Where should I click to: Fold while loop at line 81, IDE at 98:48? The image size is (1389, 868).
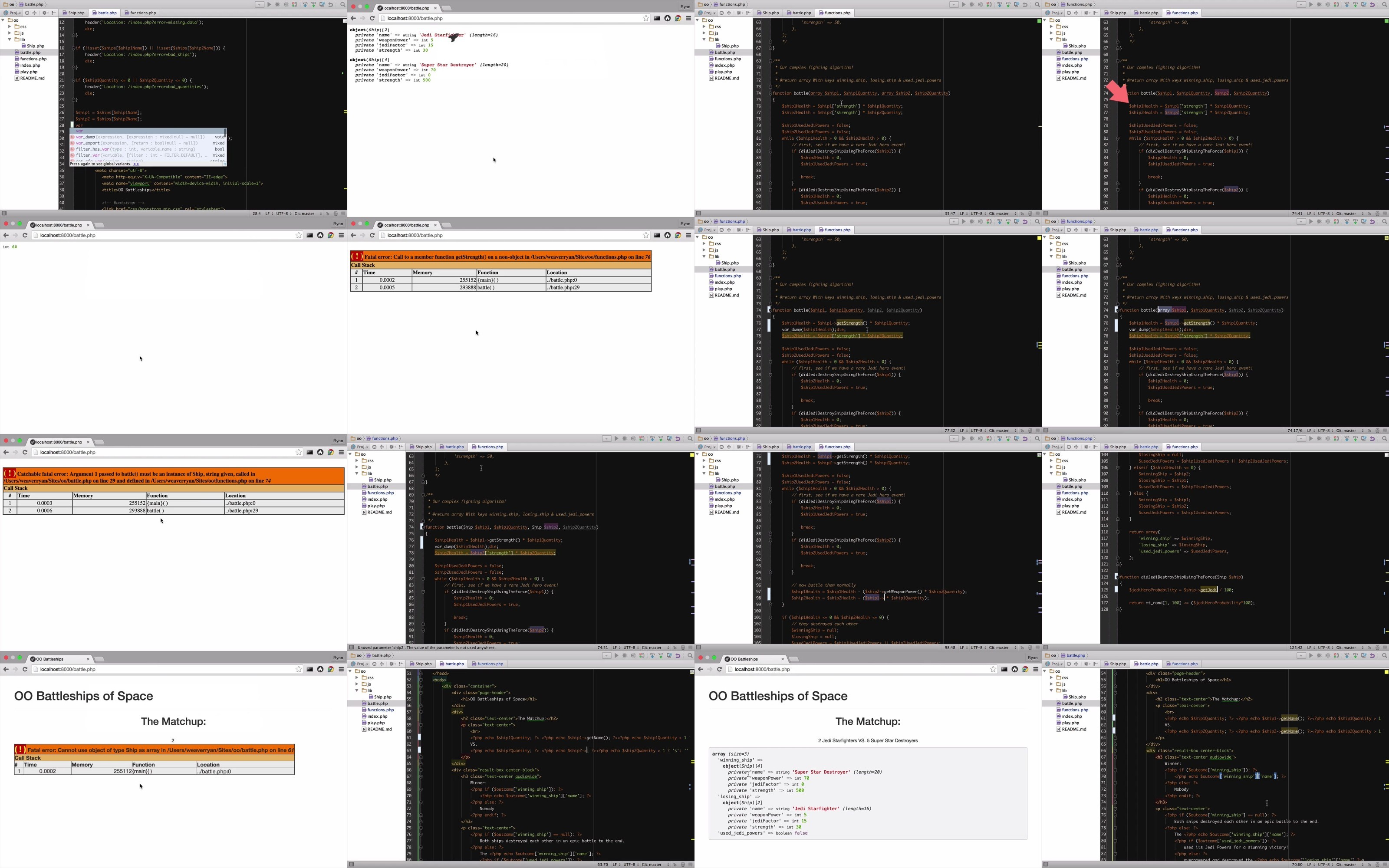[x=770, y=489]
